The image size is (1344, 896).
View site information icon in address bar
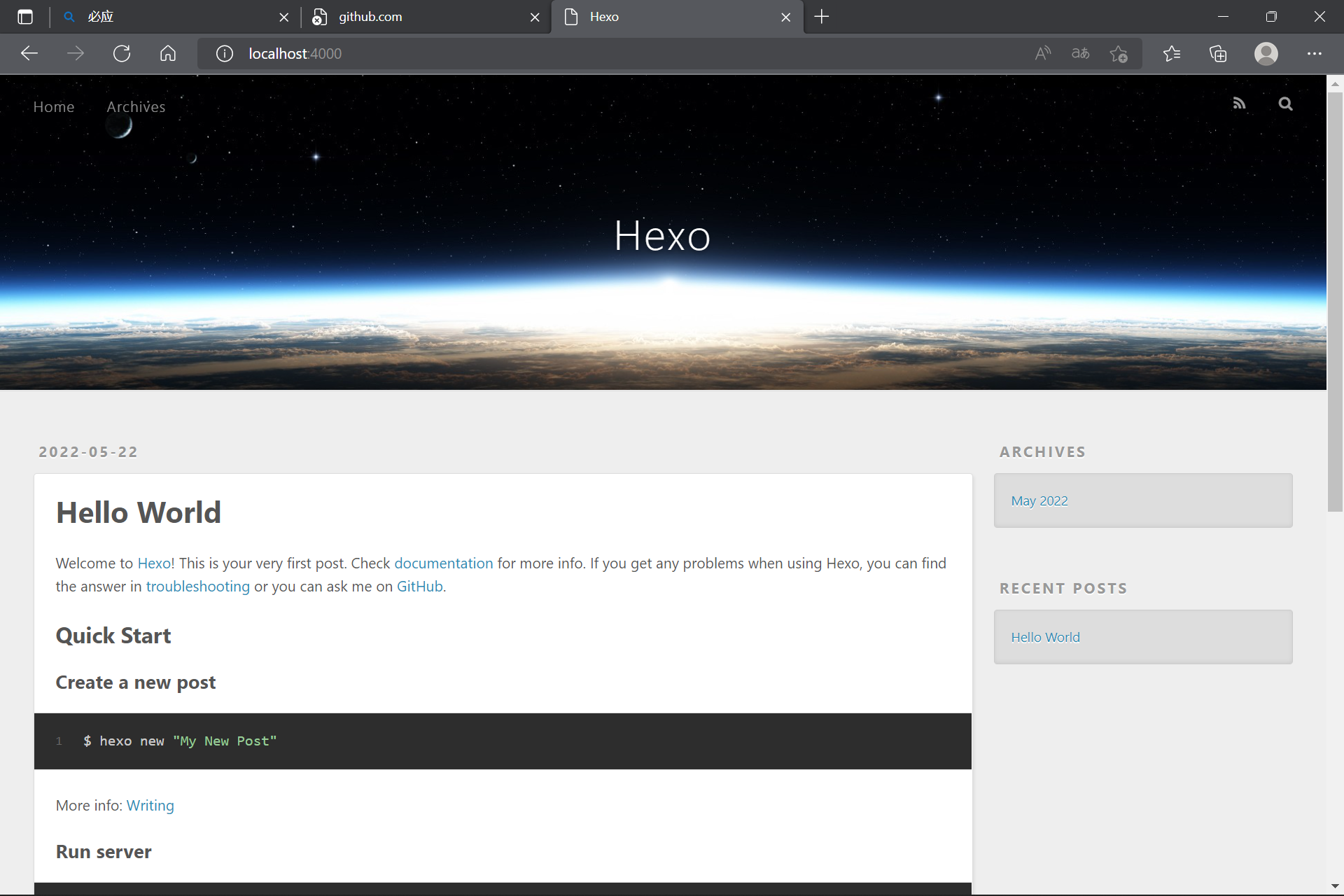[x=225, y=54]
